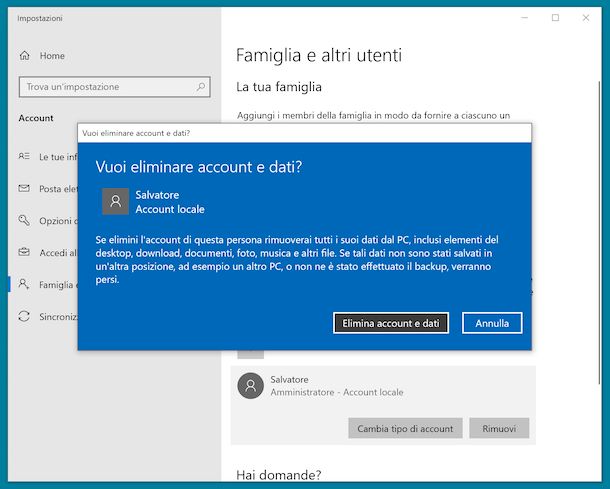Open Posta elettronica sidebar item
610x489 pixels.
[x=48, y=189]
